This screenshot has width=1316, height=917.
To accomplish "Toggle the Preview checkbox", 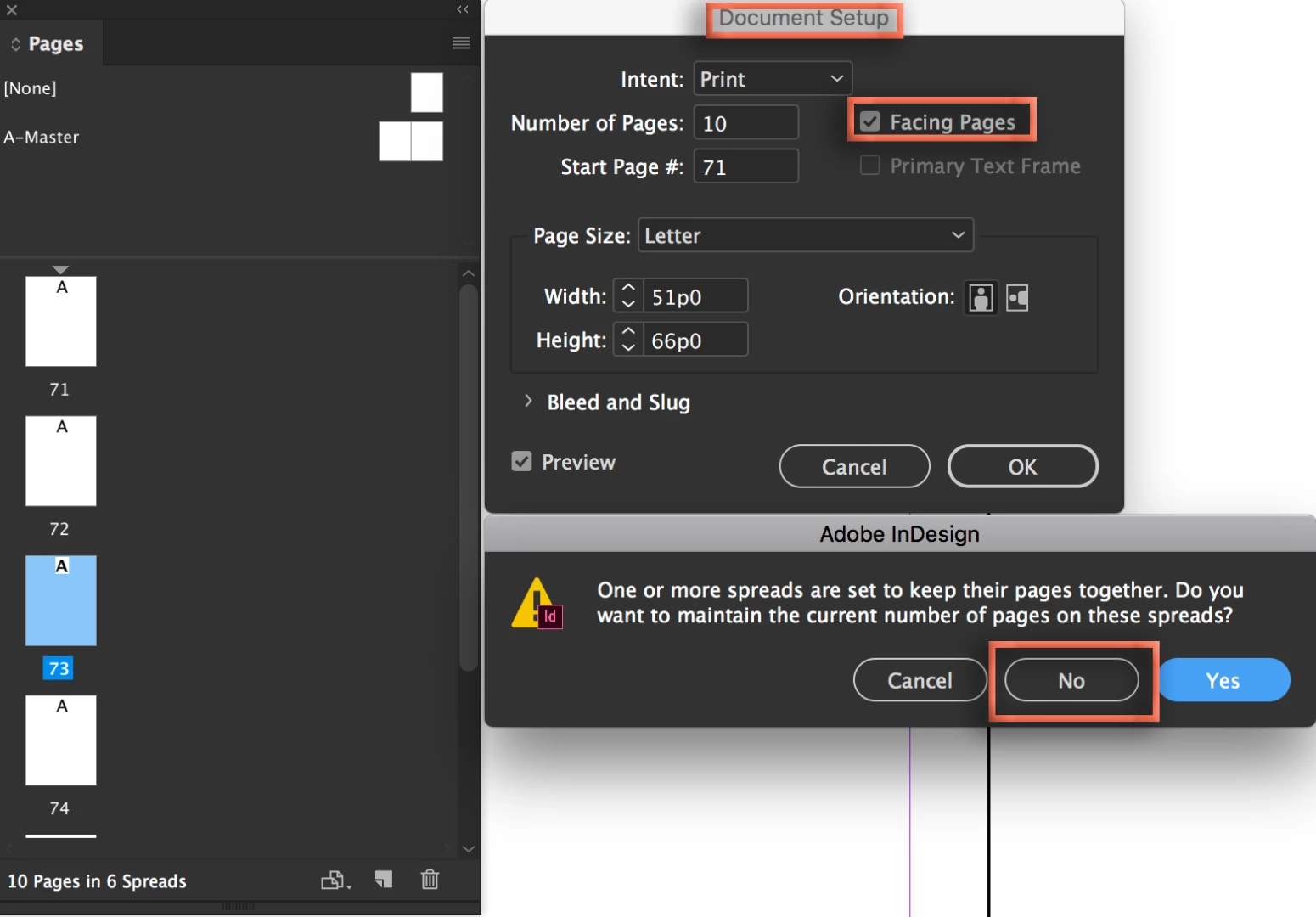I will [x=521, y=461].
